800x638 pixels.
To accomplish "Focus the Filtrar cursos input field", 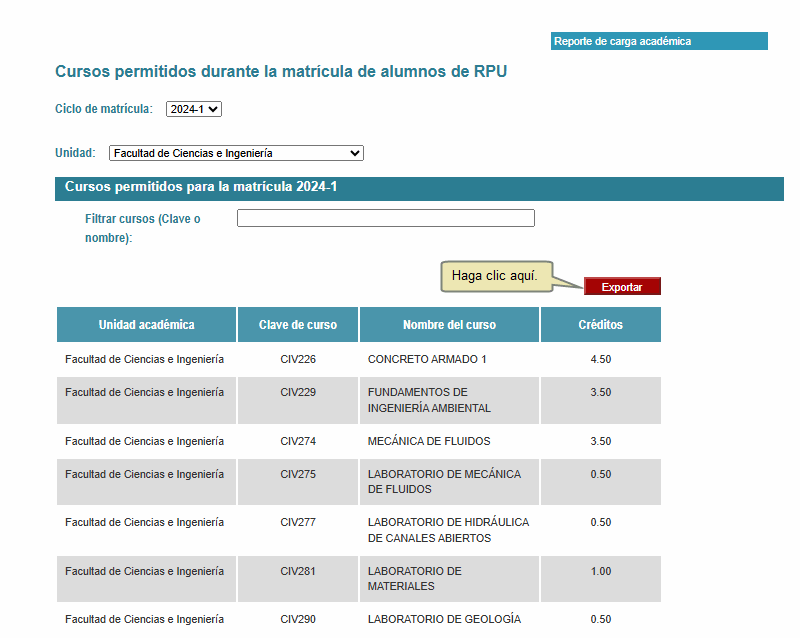I will [x=386, y=218].
